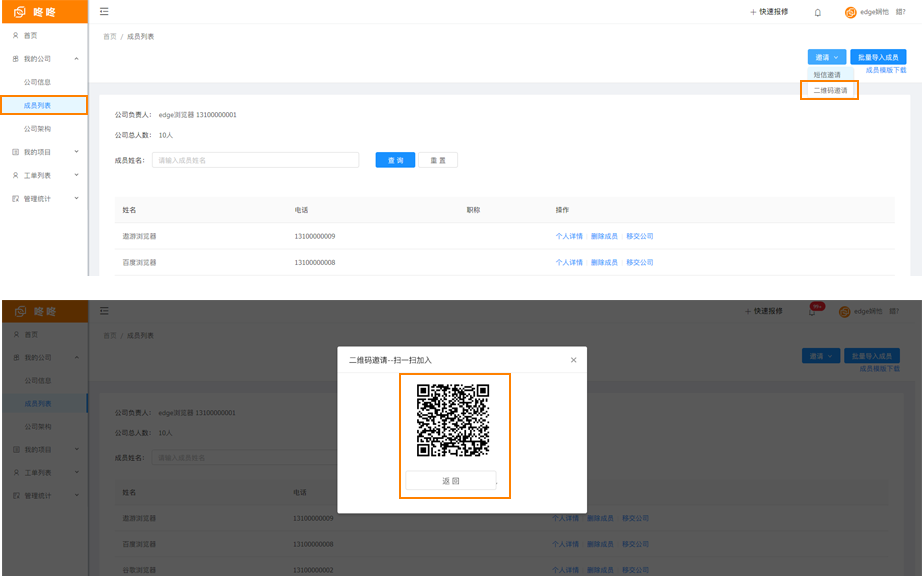
Task: Close the 二维码邀请 dialog with the X
Action: pyautogui.click(x=573, y=360)
